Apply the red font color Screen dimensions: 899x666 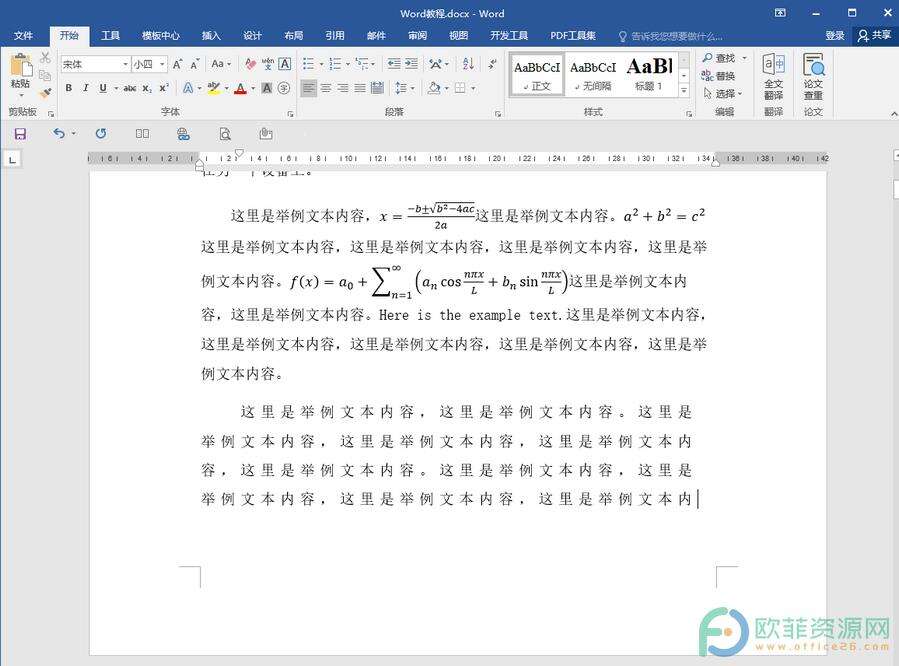240,88
